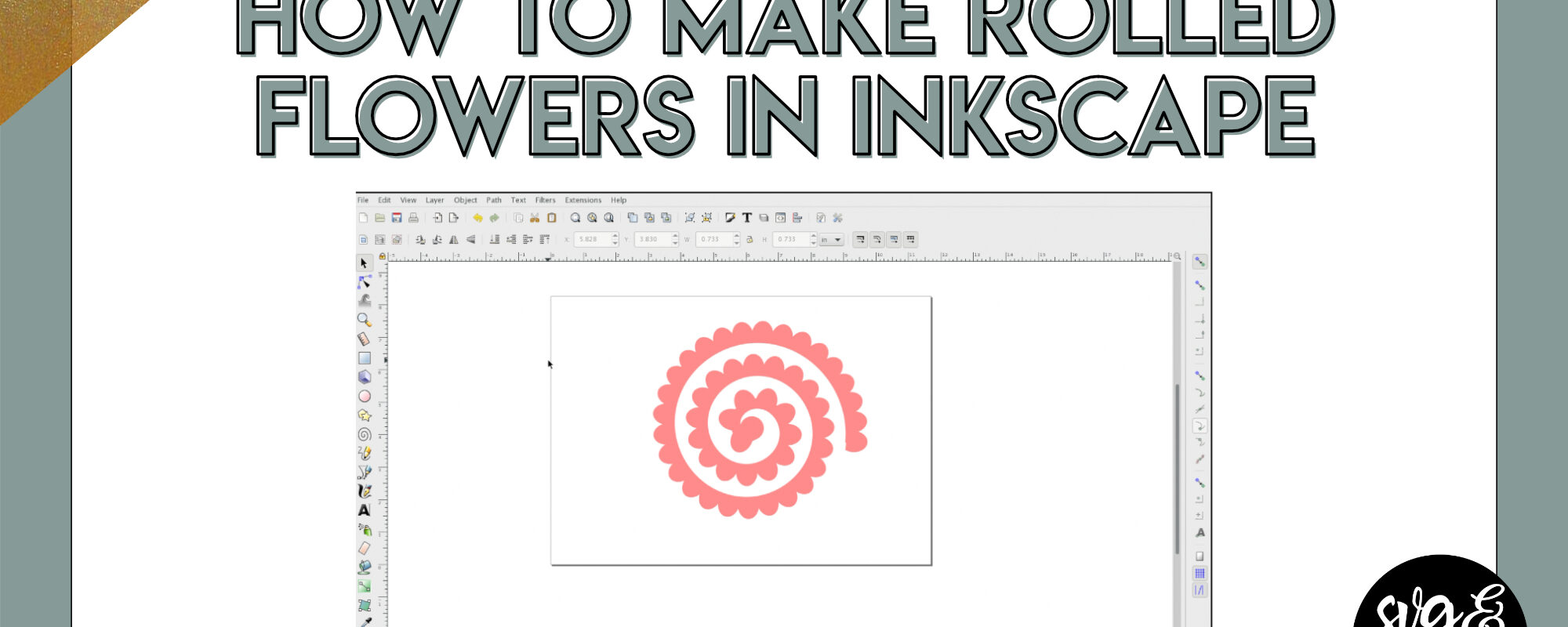This screenshot has width=1568, height=627.
Task: Click the Save document icon
Action: 397,218
